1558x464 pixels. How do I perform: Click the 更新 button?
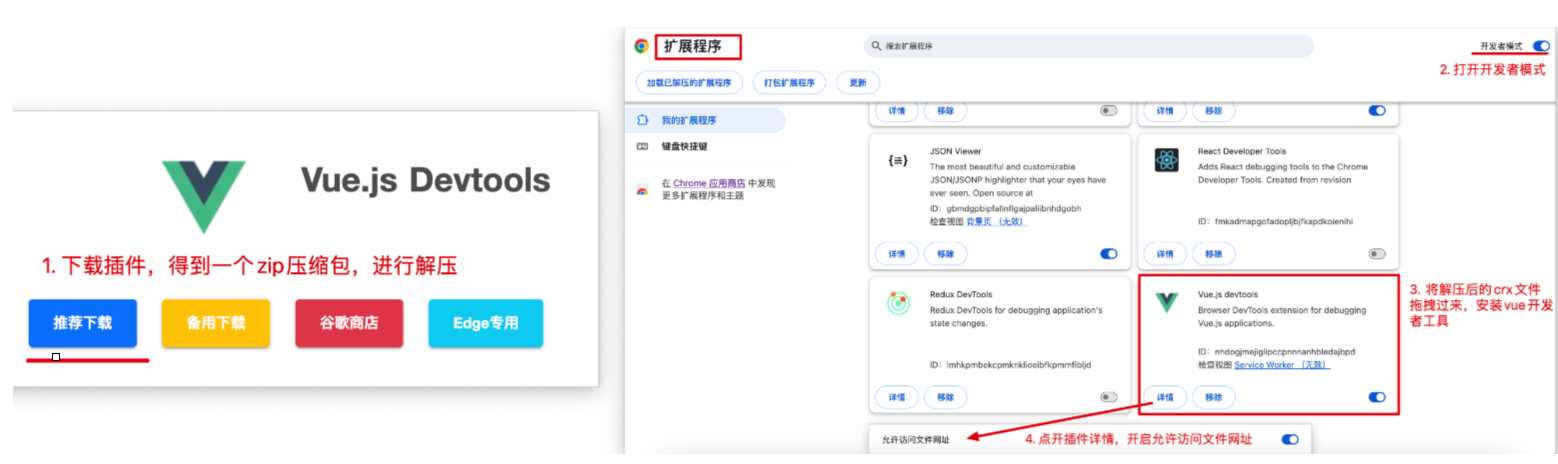click(x=858, y=82)
